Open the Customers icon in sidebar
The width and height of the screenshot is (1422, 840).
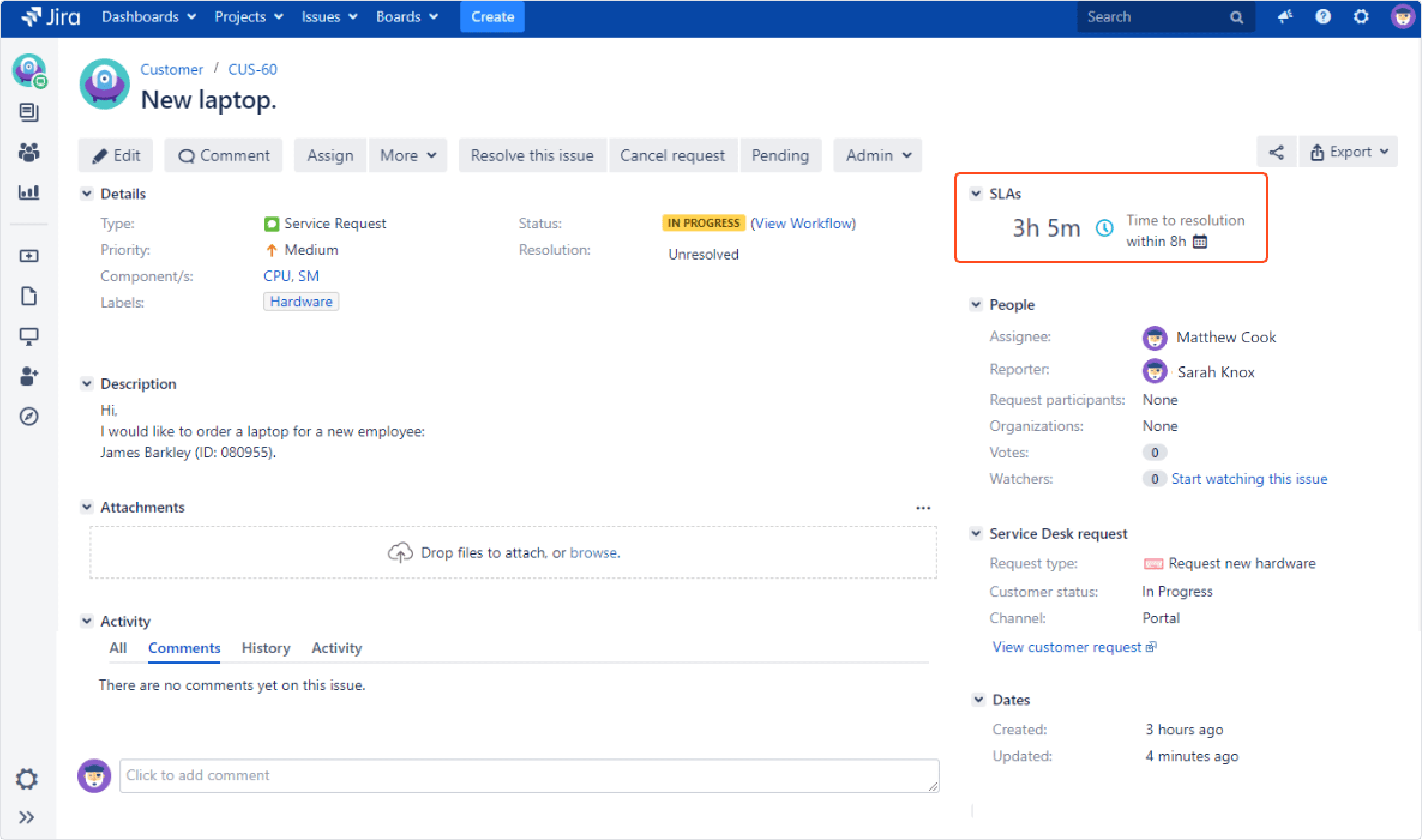tap(28, 153)
